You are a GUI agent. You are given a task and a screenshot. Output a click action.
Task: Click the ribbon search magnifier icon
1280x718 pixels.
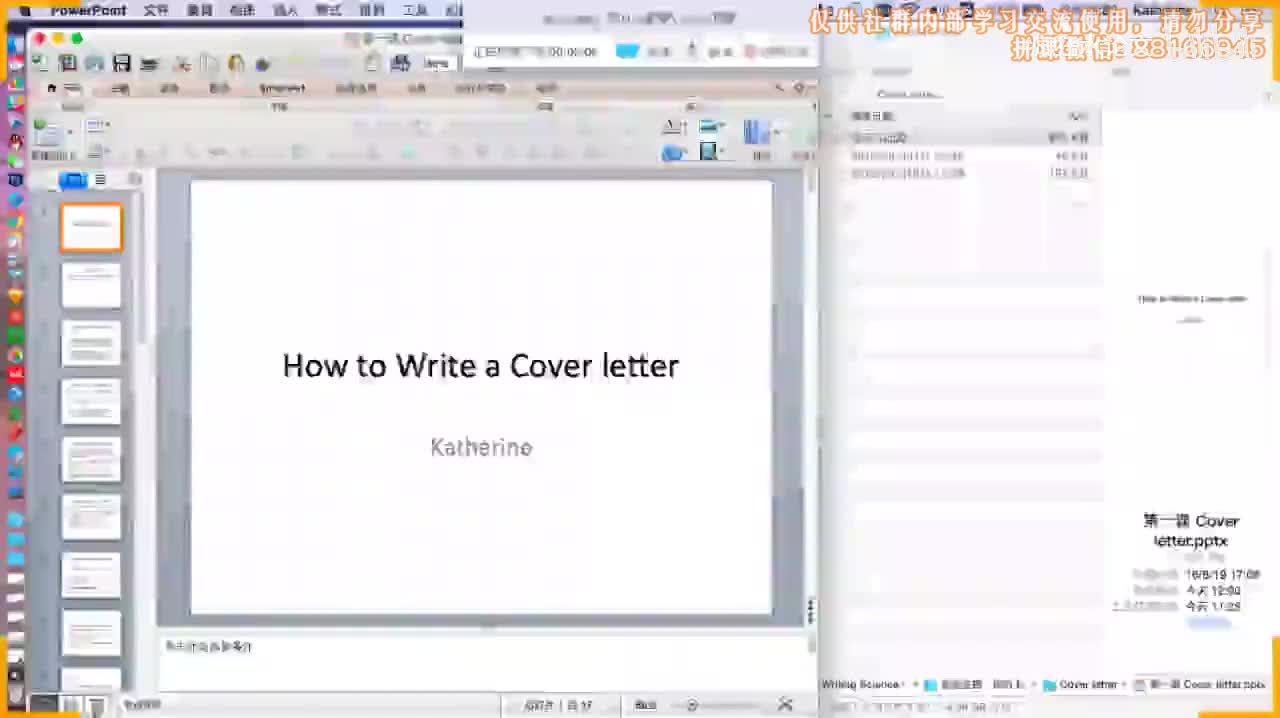coord(782,88)
